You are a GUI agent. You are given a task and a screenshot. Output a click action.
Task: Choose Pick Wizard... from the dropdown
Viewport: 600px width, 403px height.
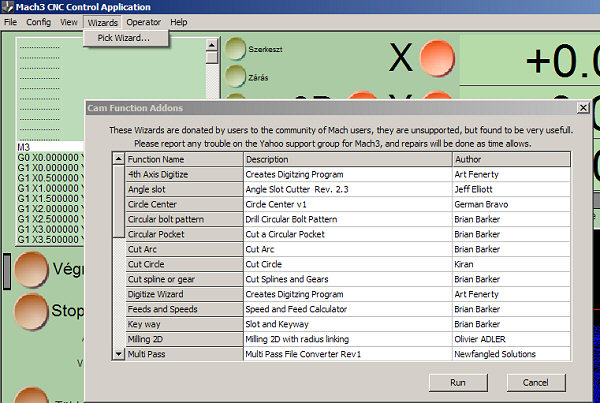[x=126, y=38]
